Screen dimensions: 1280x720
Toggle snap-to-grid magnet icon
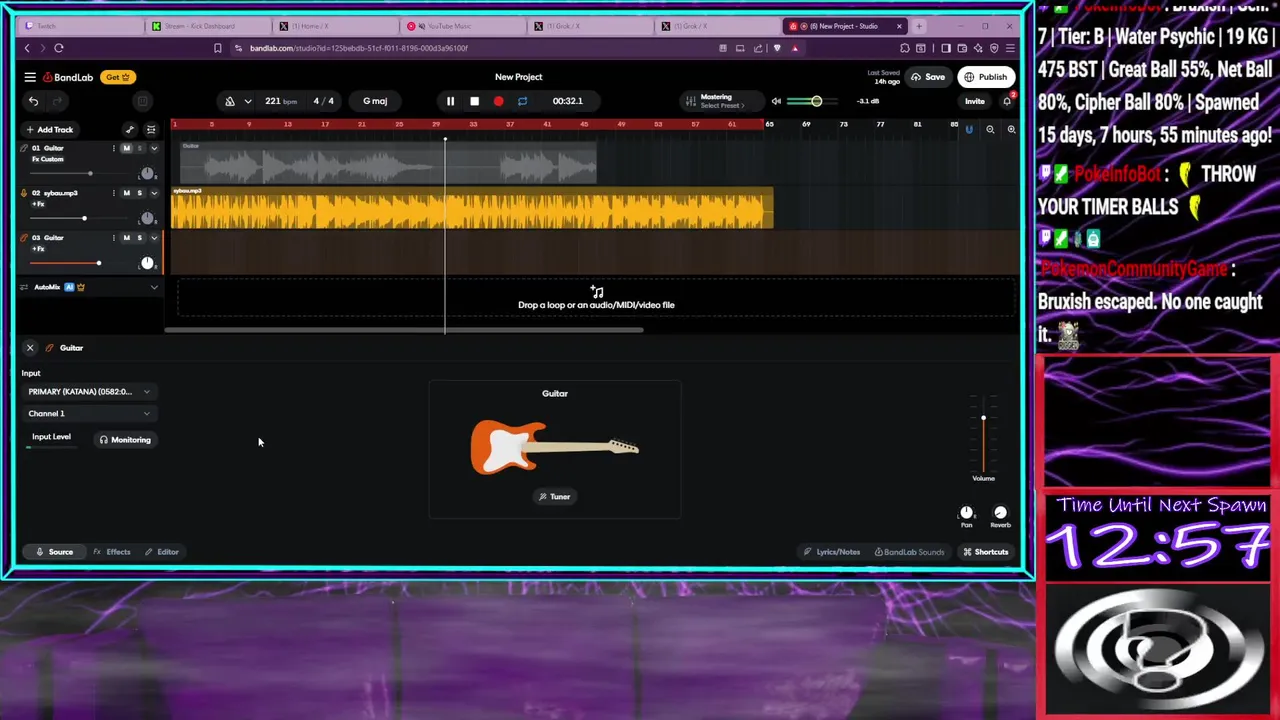point(968,129)
